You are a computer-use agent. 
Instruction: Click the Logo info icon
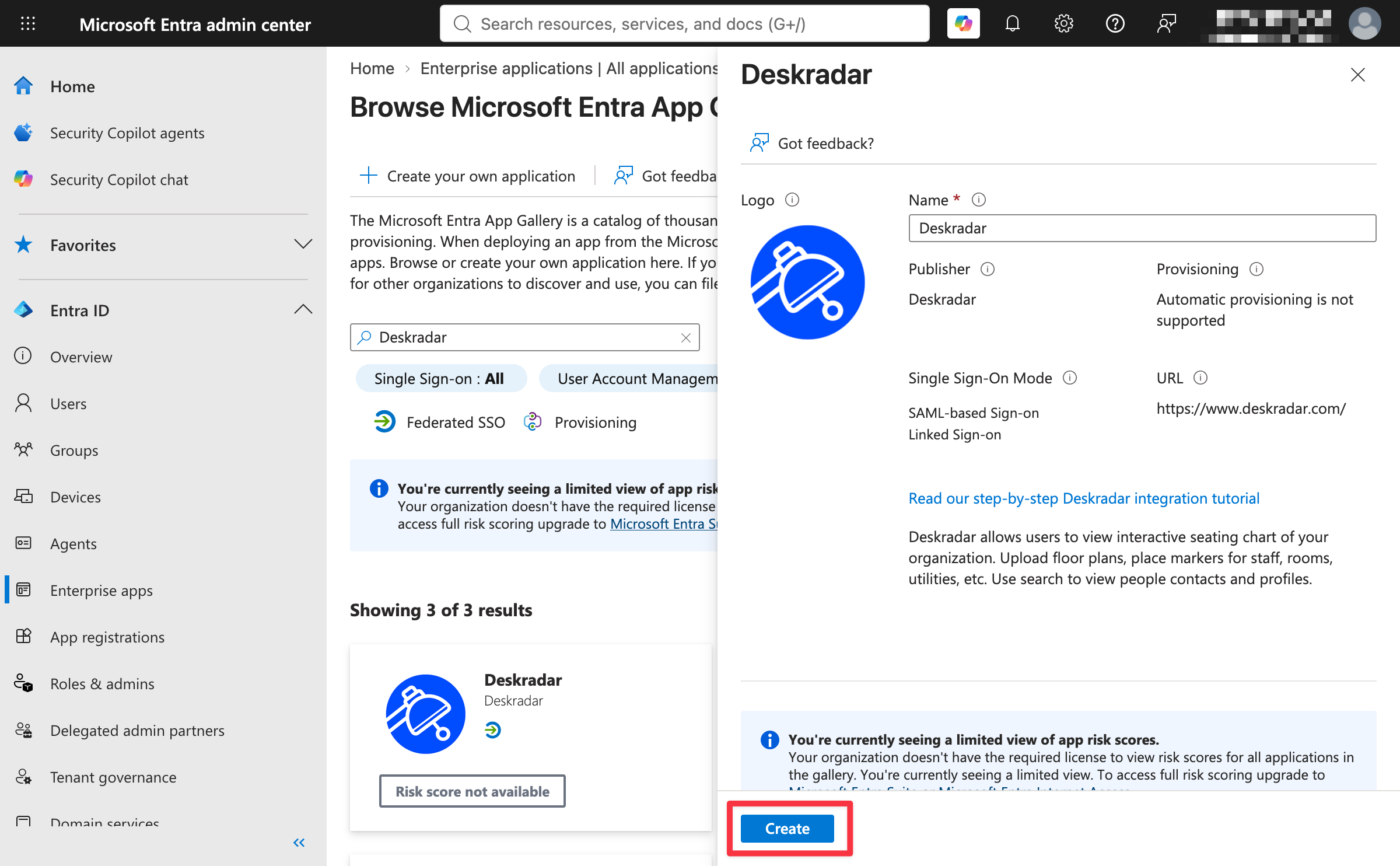pyautogui.click(x=792, y=200)
